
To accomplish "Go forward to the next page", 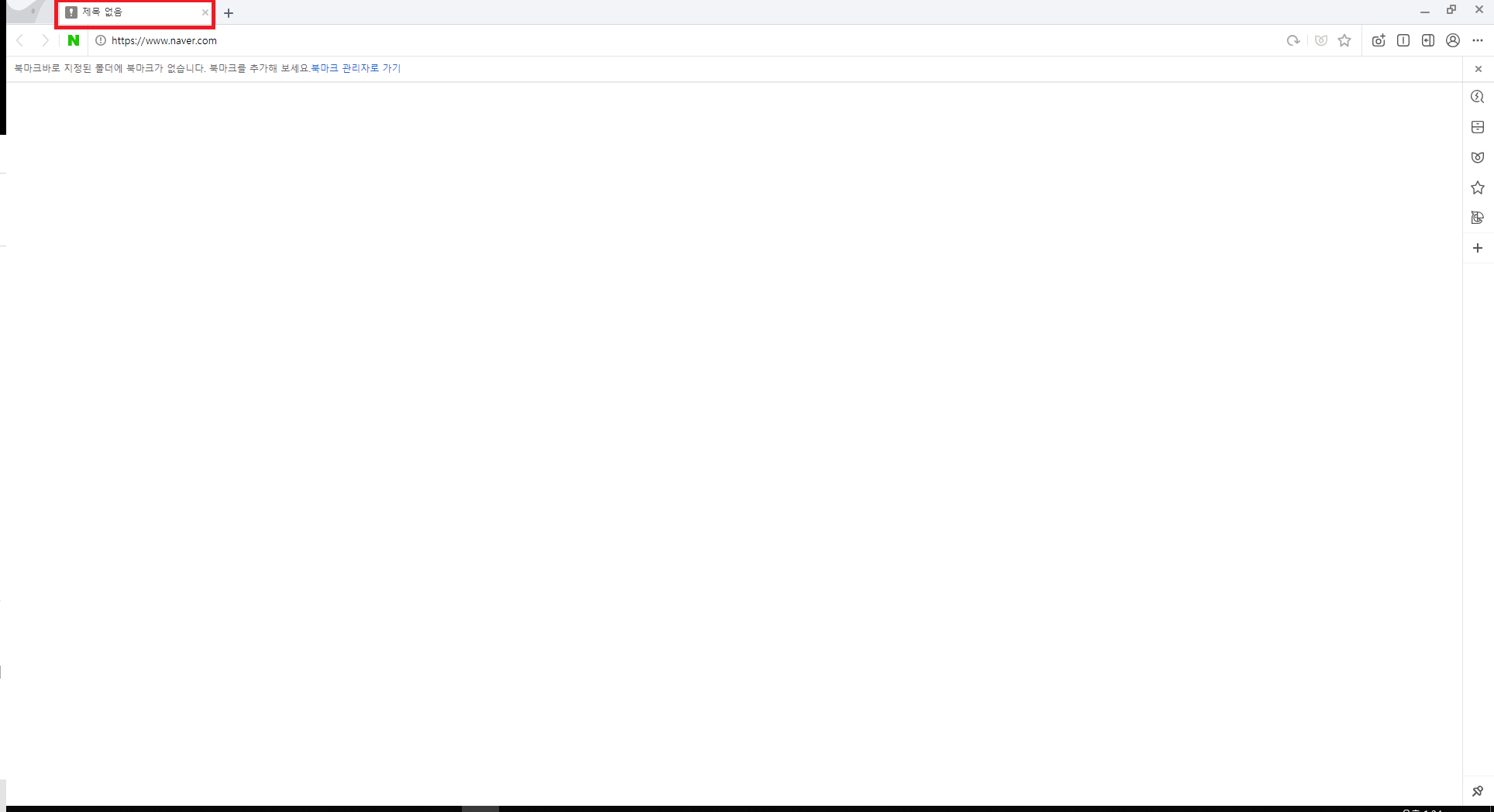I will click(x=46, y=40).
